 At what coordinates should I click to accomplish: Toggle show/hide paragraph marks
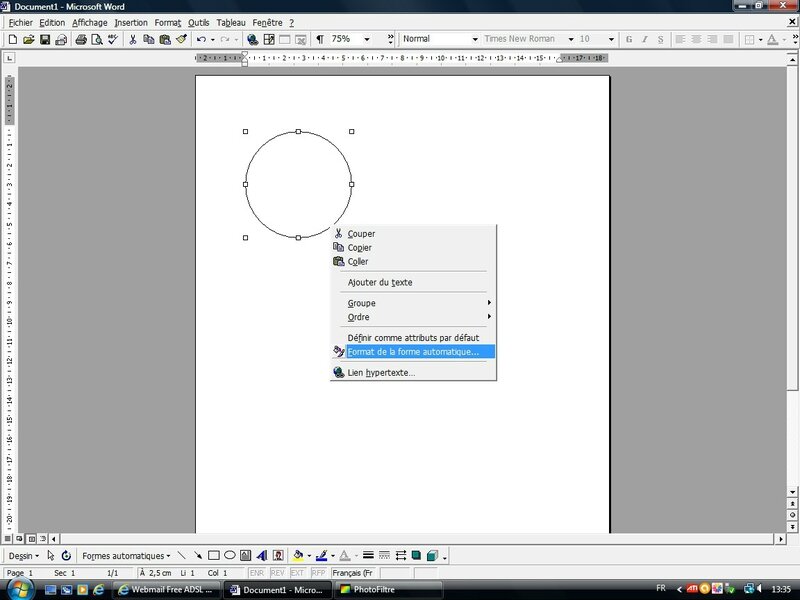pos(320,39)
